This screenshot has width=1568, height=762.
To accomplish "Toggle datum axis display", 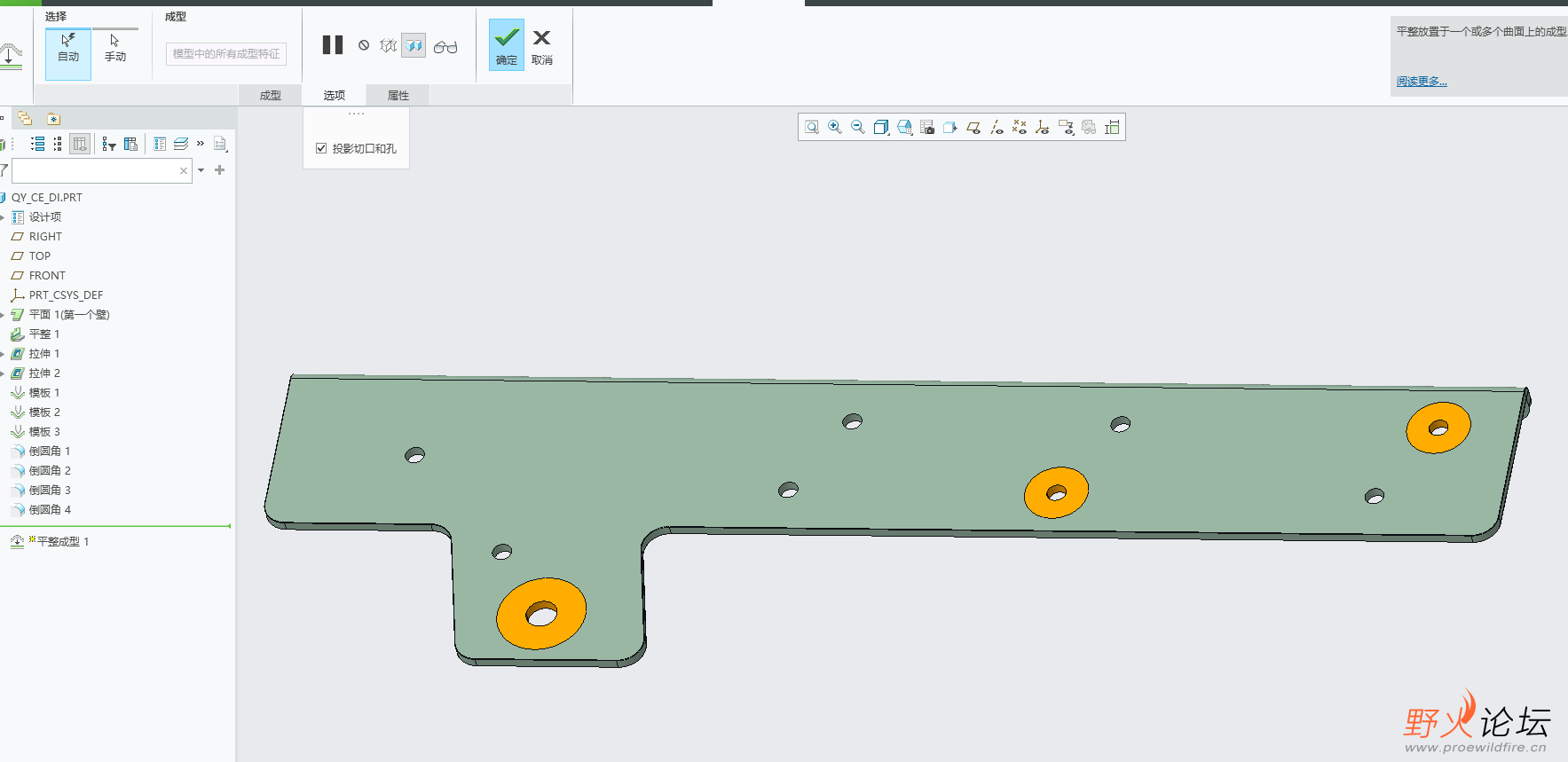I will pos(997,128).
